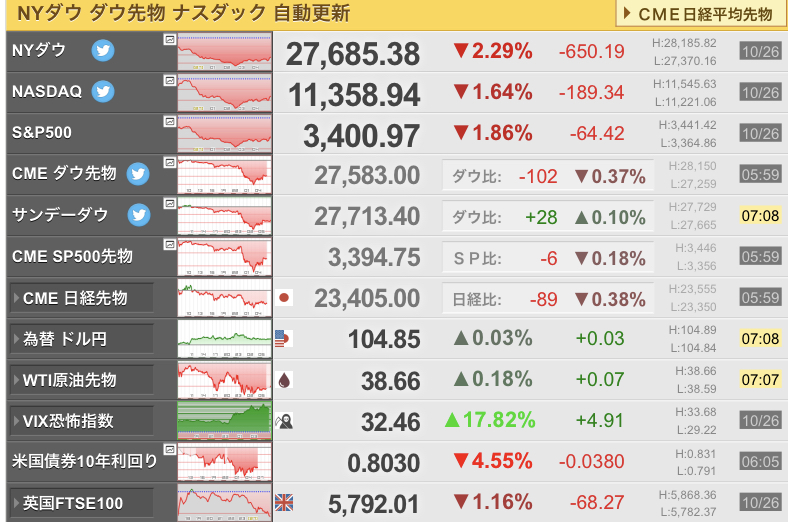
Task: Click the Twitter icon on the サンデーダウ row
Action: pyautogui.click(x=139, y=215)
